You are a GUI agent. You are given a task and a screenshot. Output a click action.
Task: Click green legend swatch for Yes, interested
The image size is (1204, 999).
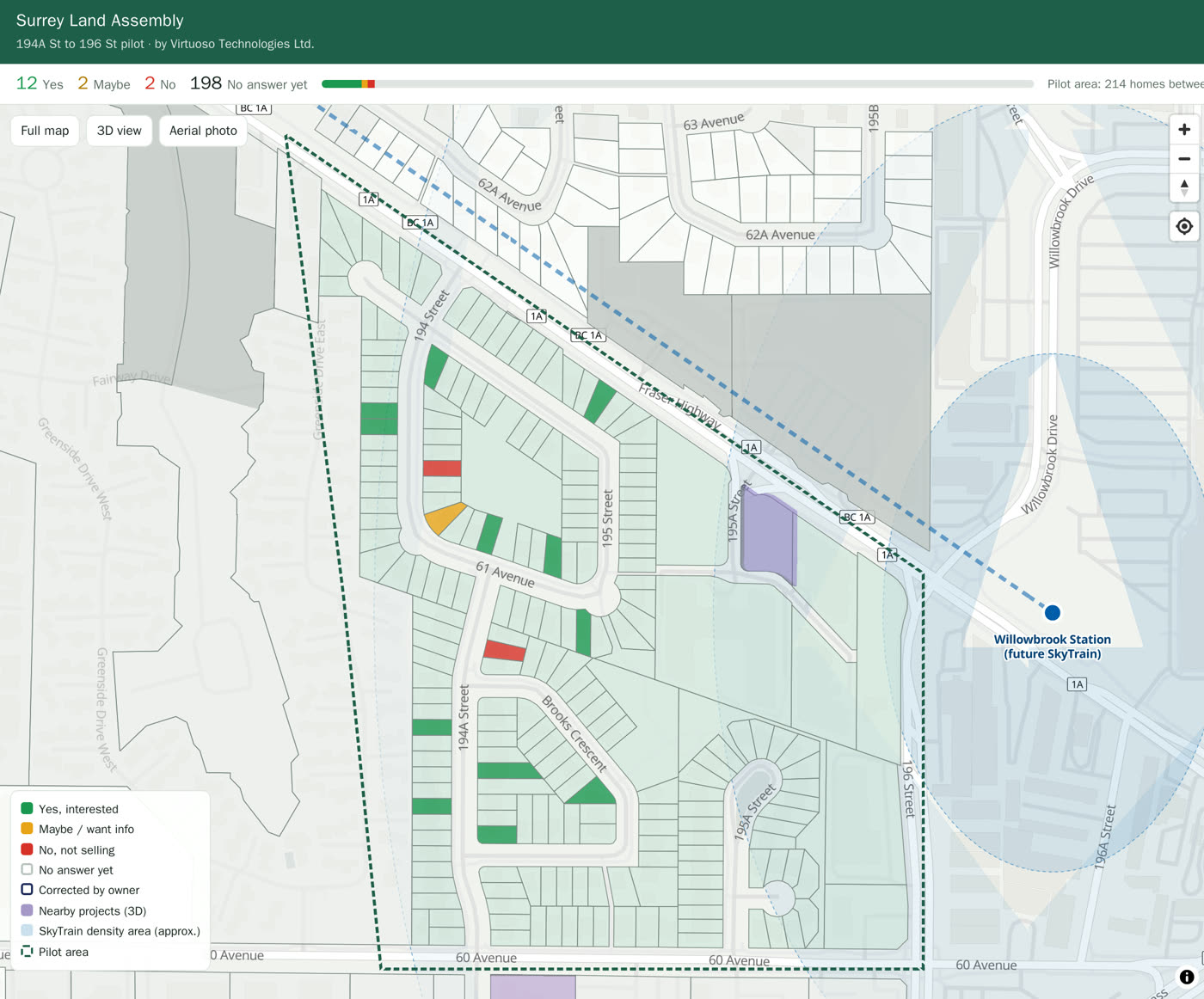pos(27,808)
